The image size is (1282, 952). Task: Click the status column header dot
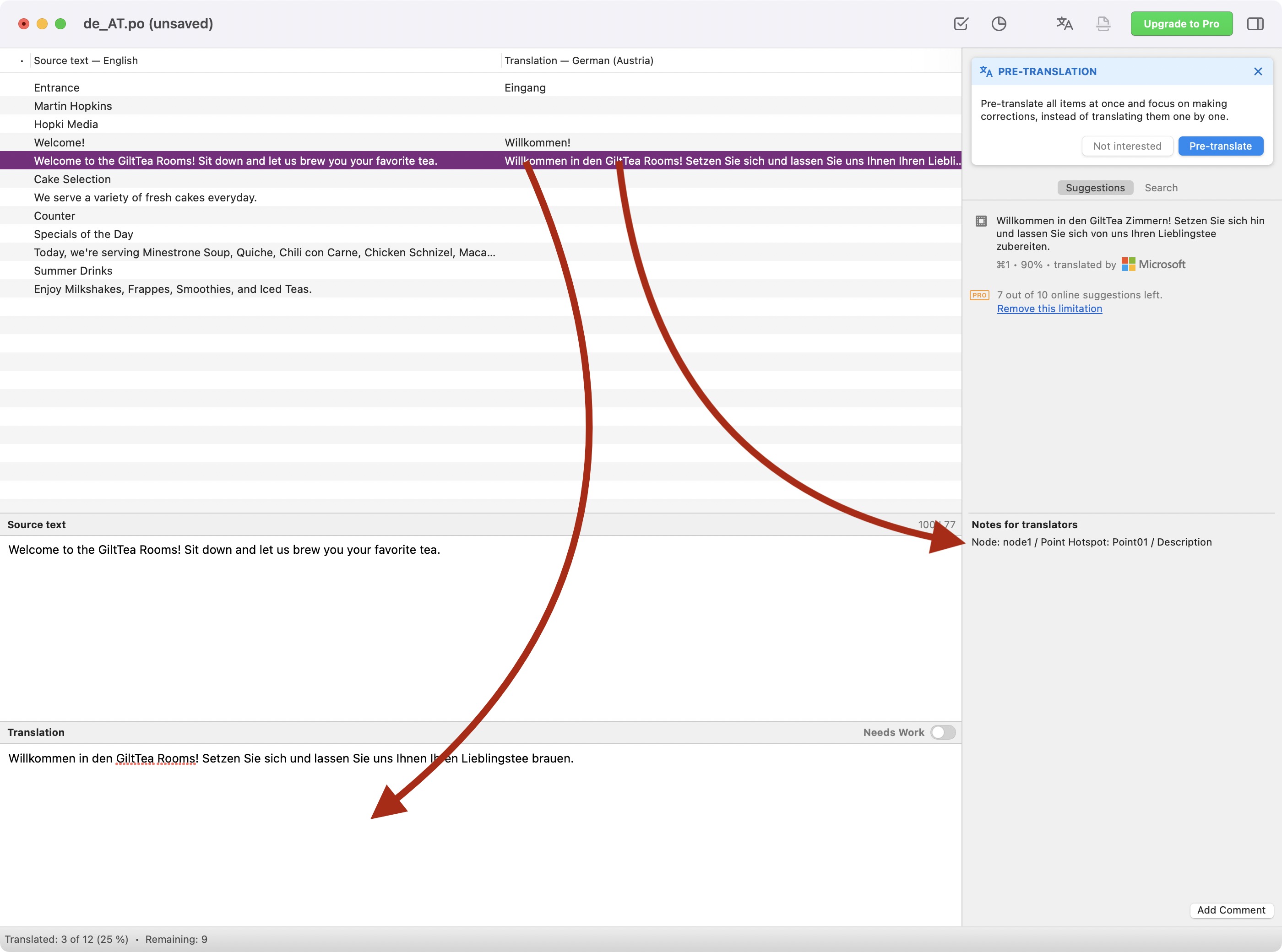[22, 61]
